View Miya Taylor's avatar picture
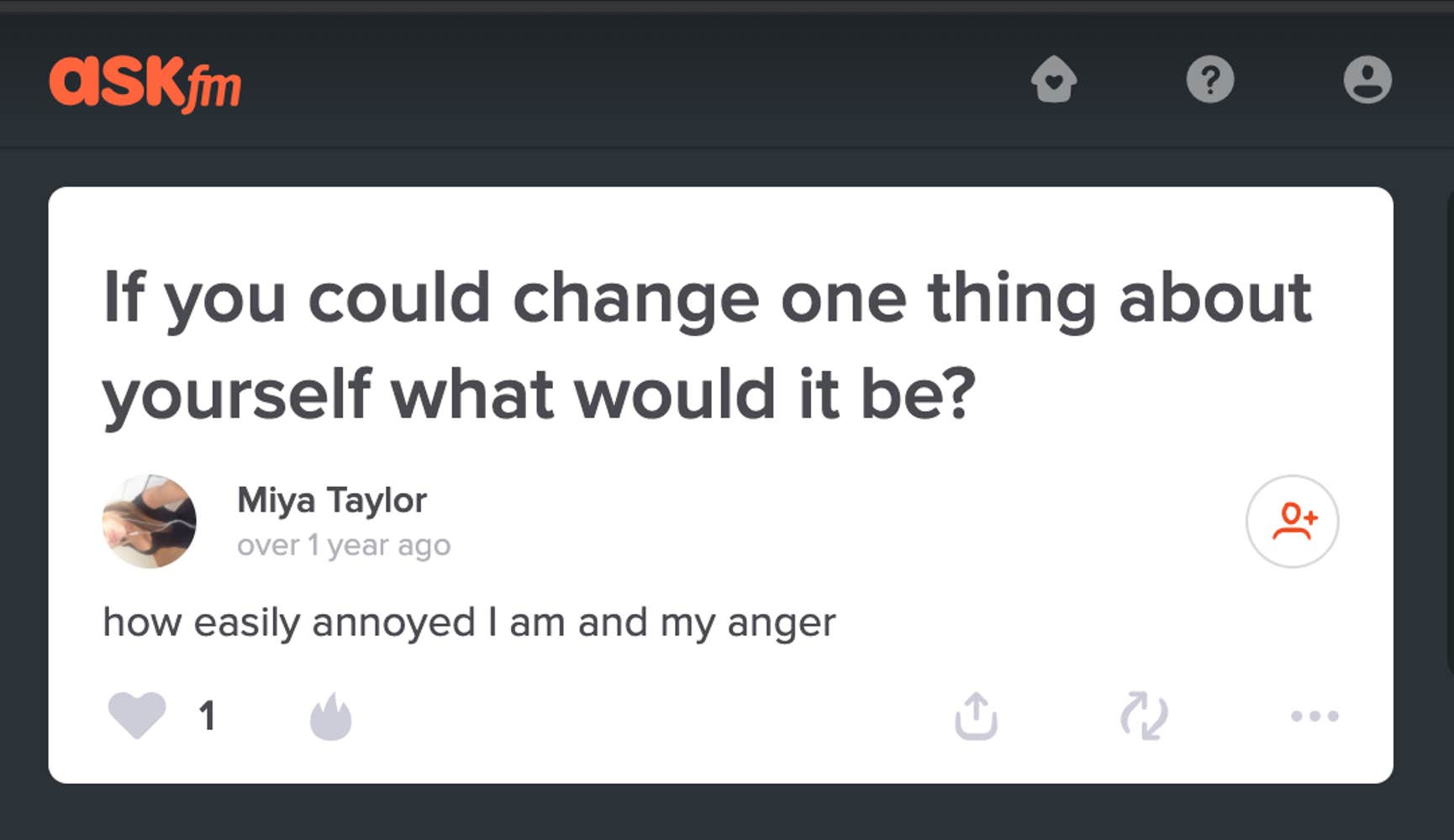The height and width of the screenshot is (840, 1454). [x=150, y=521]
